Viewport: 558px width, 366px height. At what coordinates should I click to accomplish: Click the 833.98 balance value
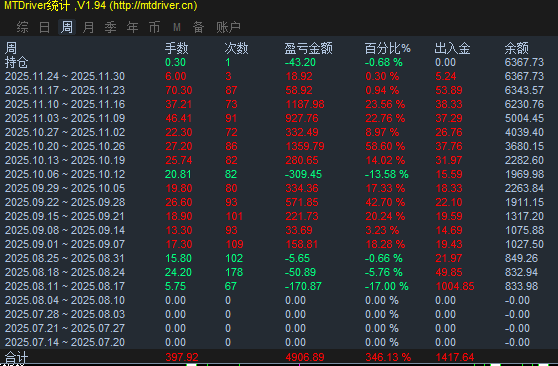click(521, 286)
